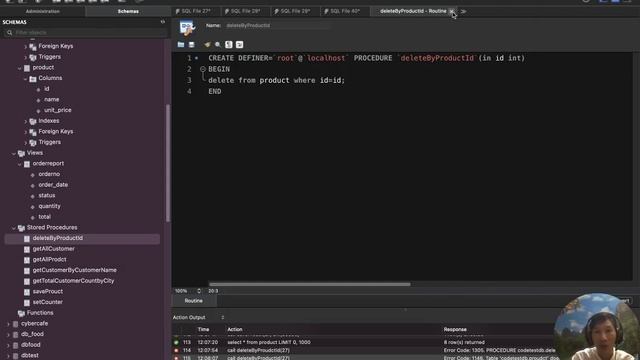This screenshot has width=640, height=360.
Task: Select the setCounter stored procedure
Action: point(48,302)
